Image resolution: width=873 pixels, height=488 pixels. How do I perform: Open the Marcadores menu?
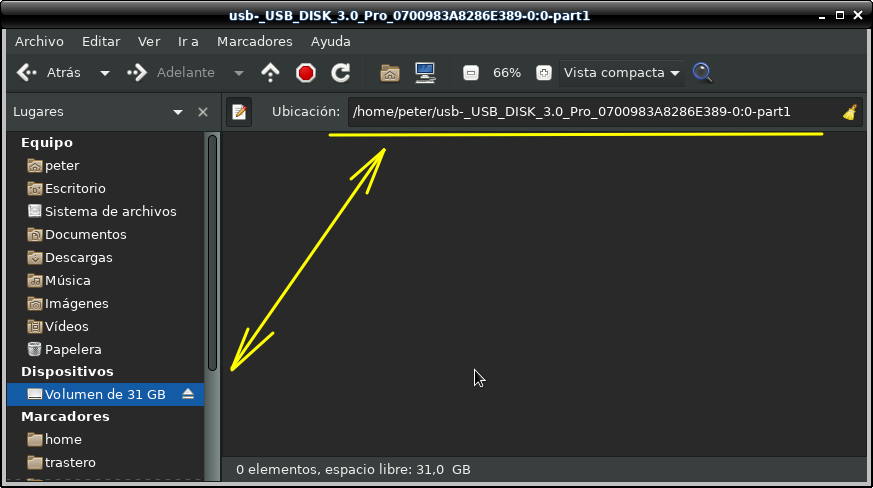coord(254,42)
